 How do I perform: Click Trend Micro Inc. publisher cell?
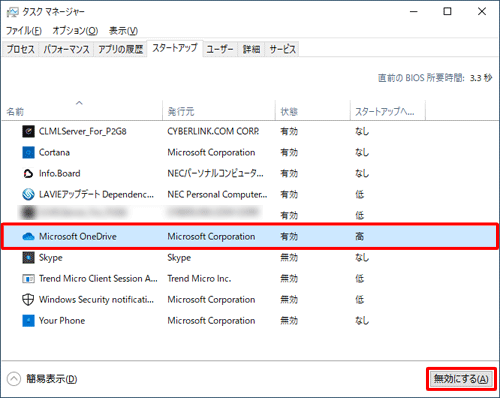coord(199,278)
